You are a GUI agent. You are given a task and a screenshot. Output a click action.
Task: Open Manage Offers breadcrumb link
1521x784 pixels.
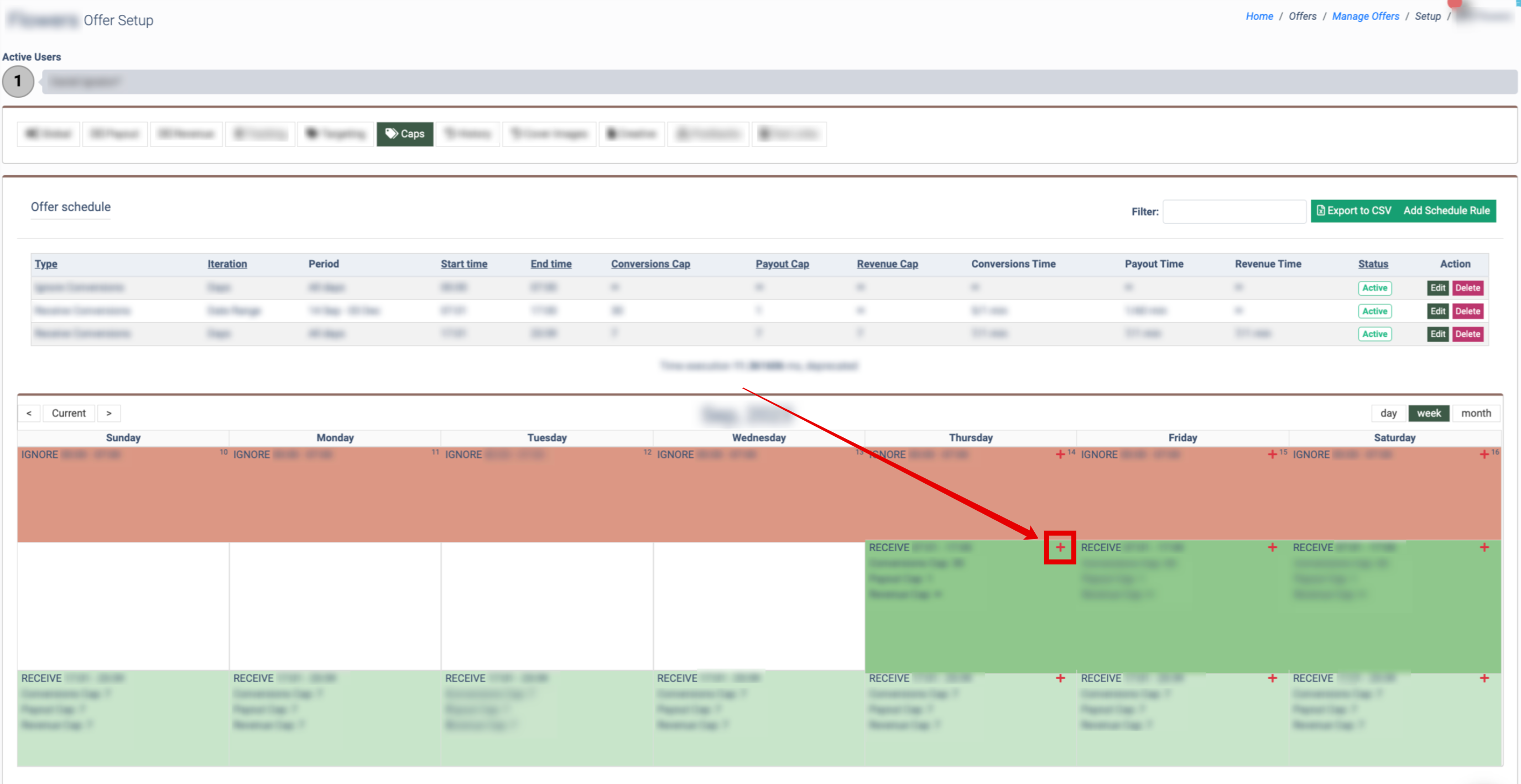tap(1365, 16)
